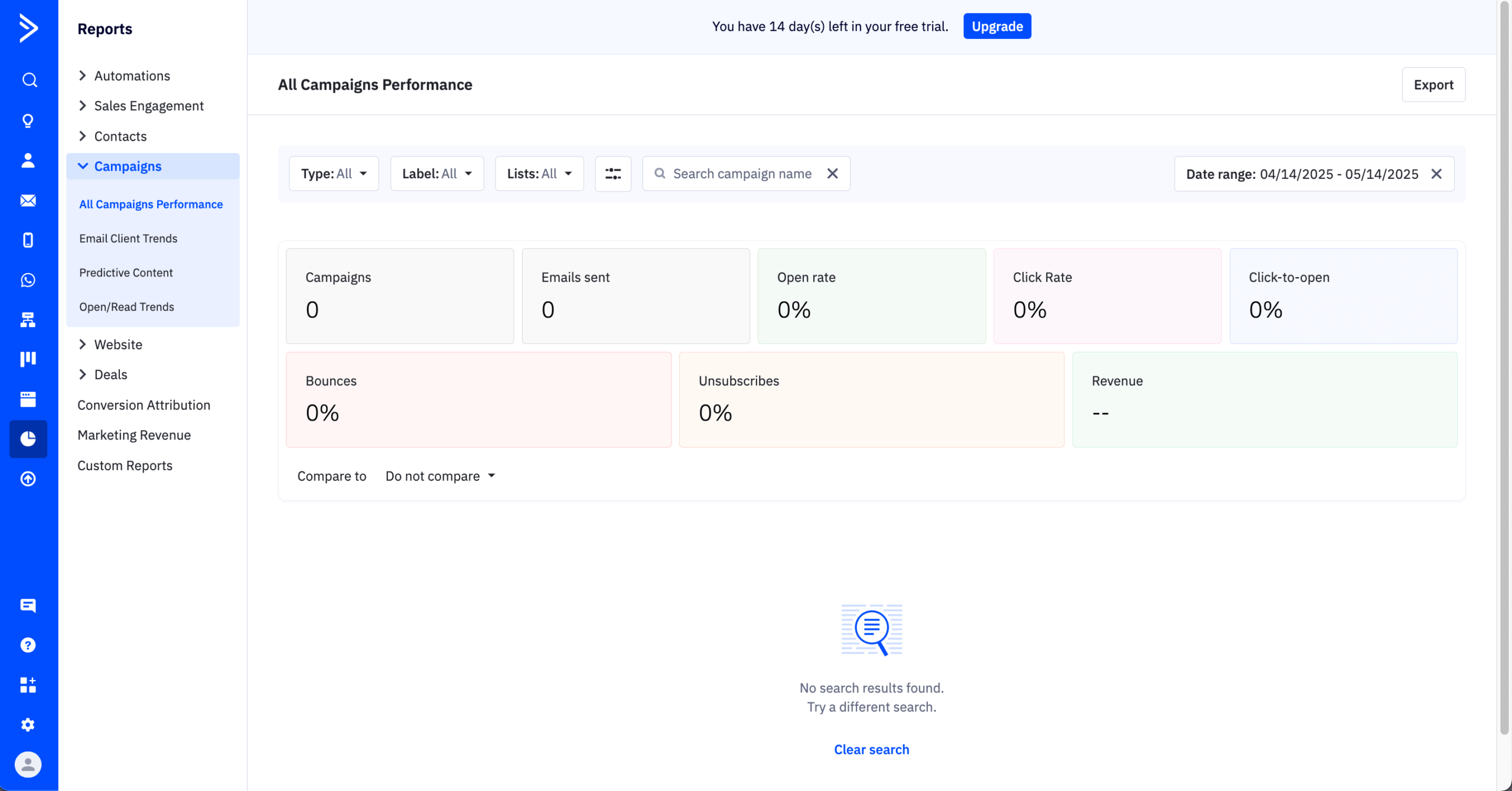
Task: Select the Click-to-open metric card
Action: [1343, 296]
